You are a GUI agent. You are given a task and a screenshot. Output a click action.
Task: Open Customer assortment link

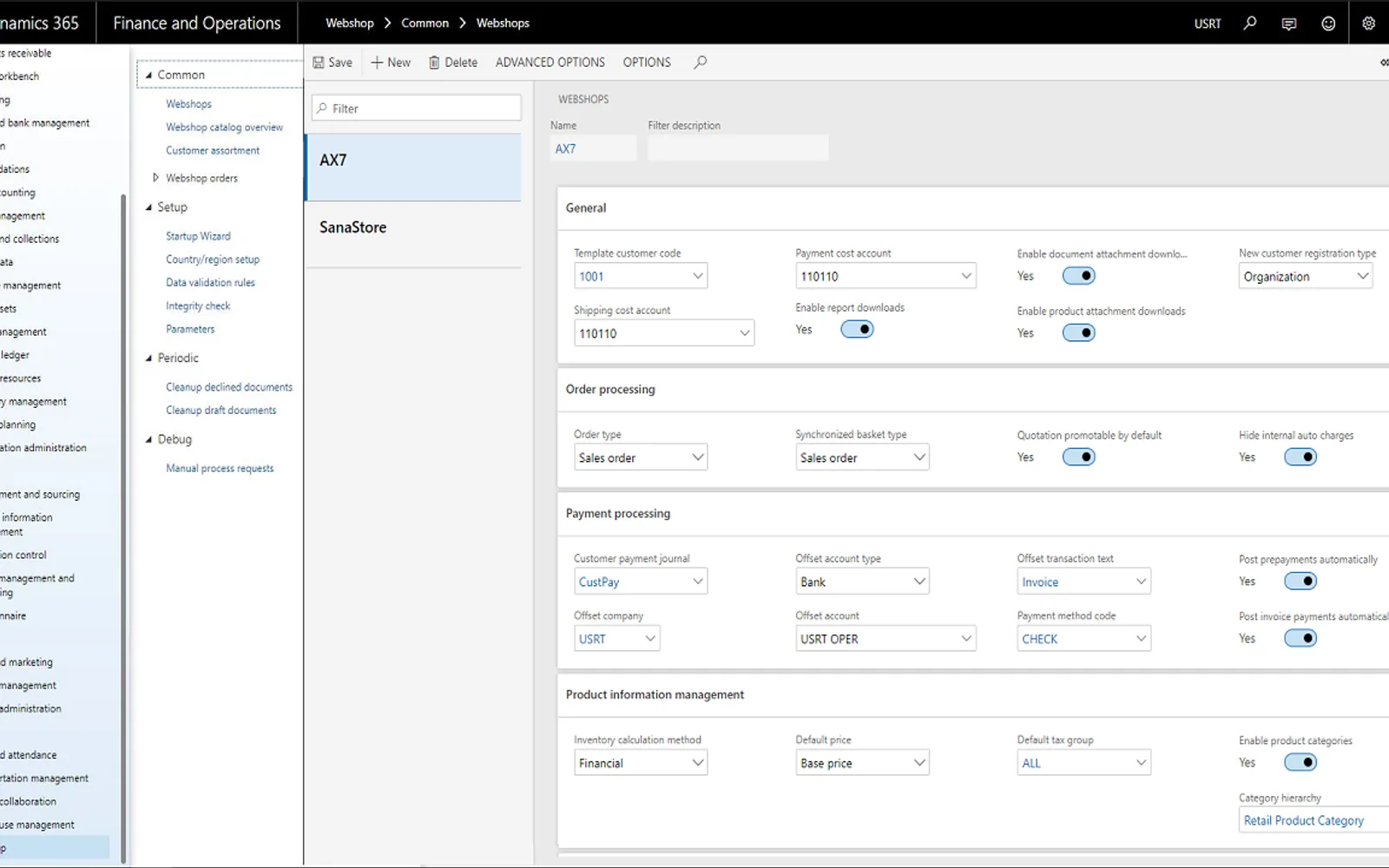(x=213, y=151)
